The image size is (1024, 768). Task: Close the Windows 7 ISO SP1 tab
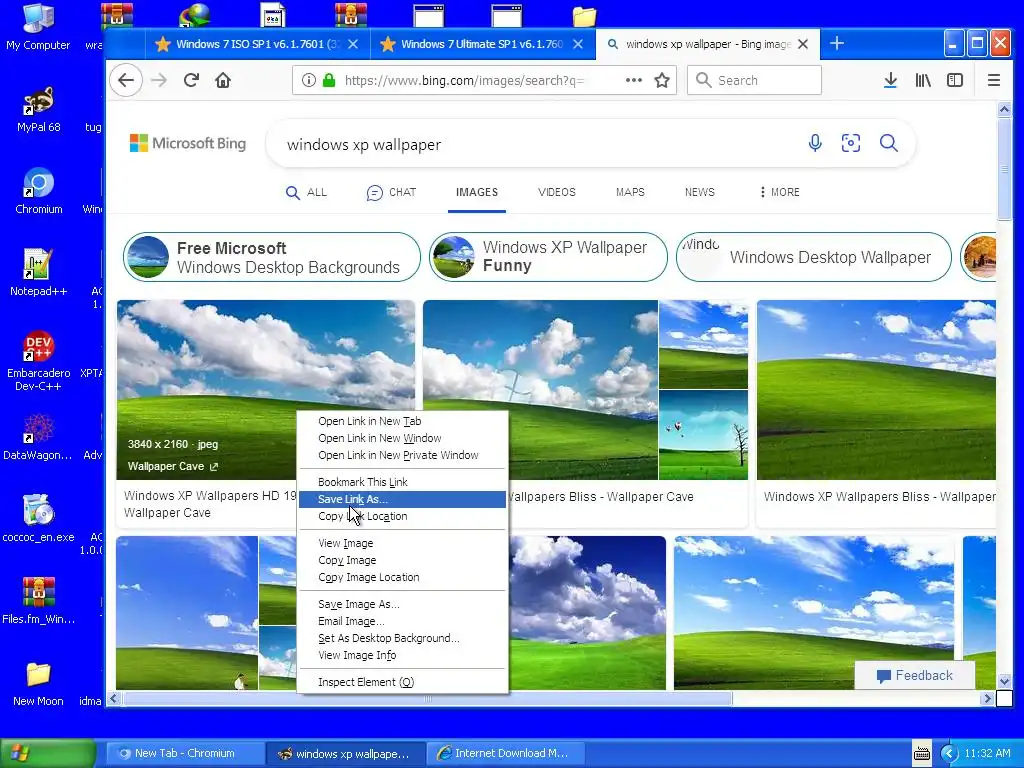pos(353,44)
